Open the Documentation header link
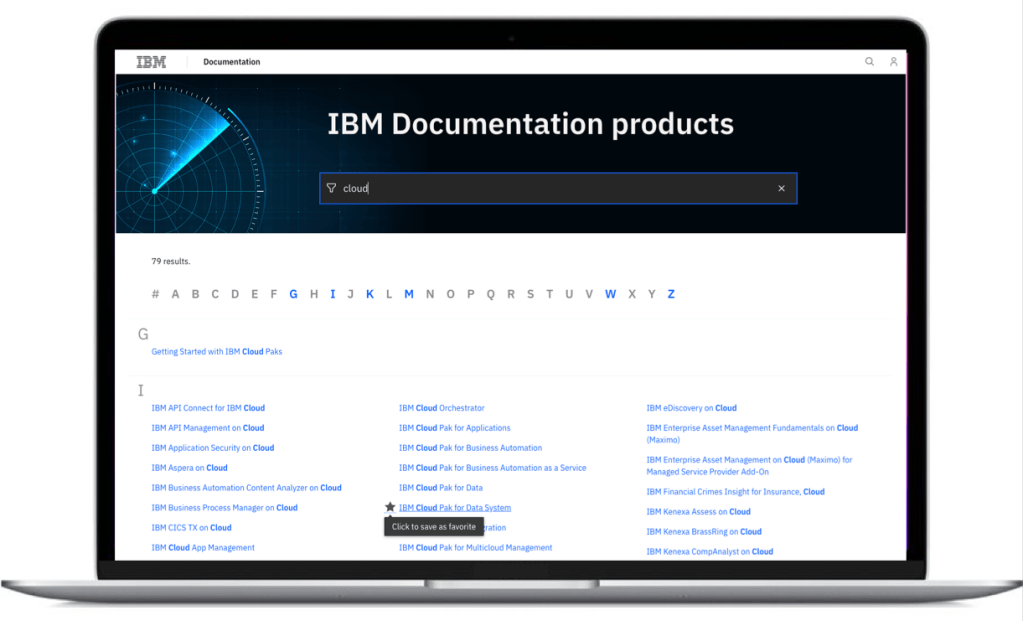Screen dimensions: 1023x621 231,62
